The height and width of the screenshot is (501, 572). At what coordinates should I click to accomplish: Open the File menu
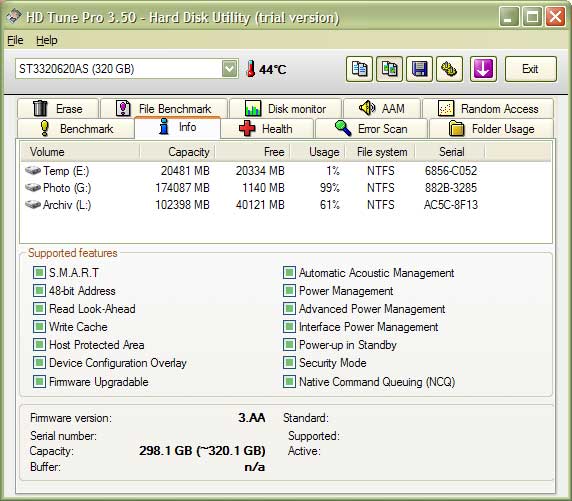point(15,40)
